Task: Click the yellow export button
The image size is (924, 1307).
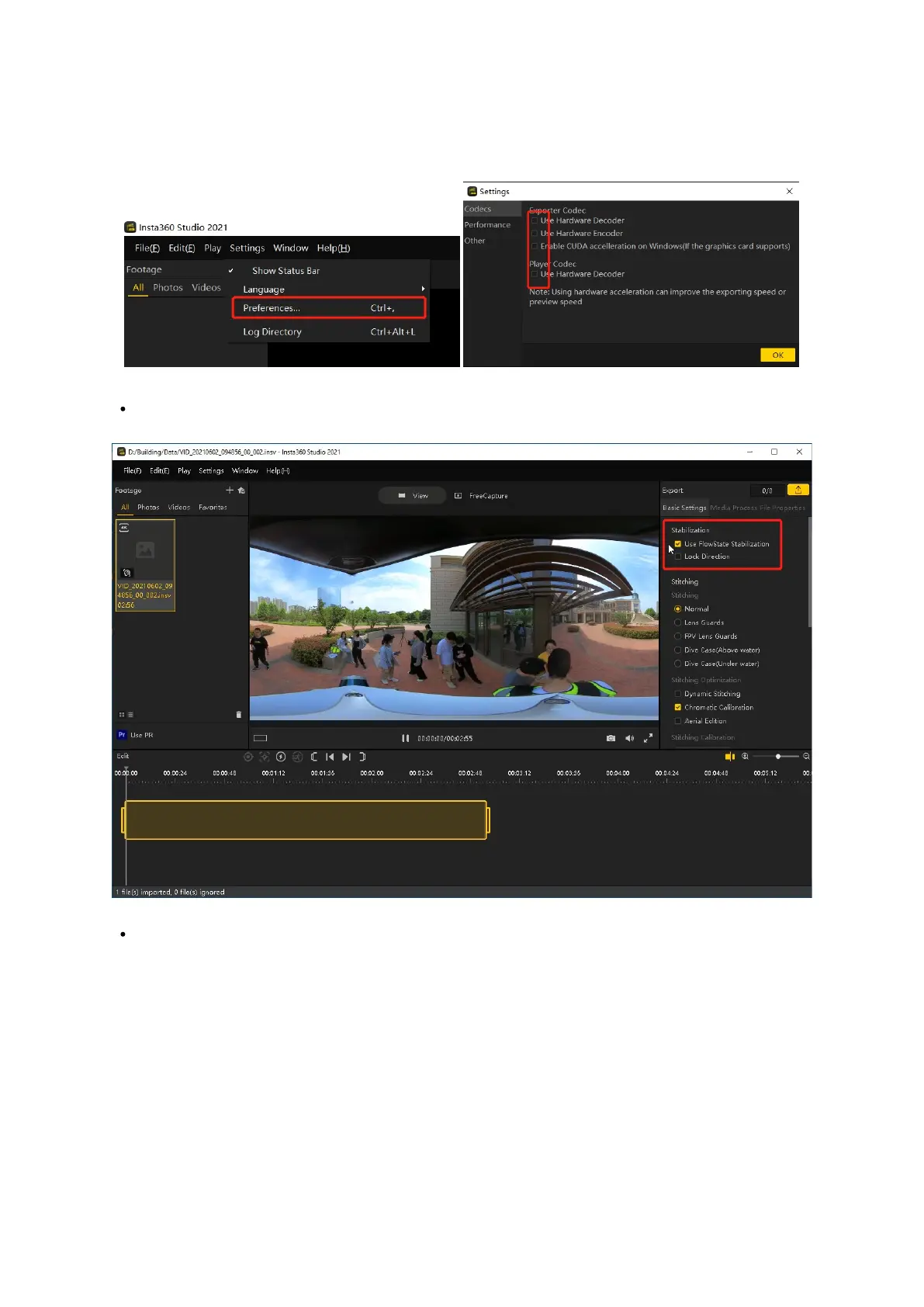Action: (798, 490)
